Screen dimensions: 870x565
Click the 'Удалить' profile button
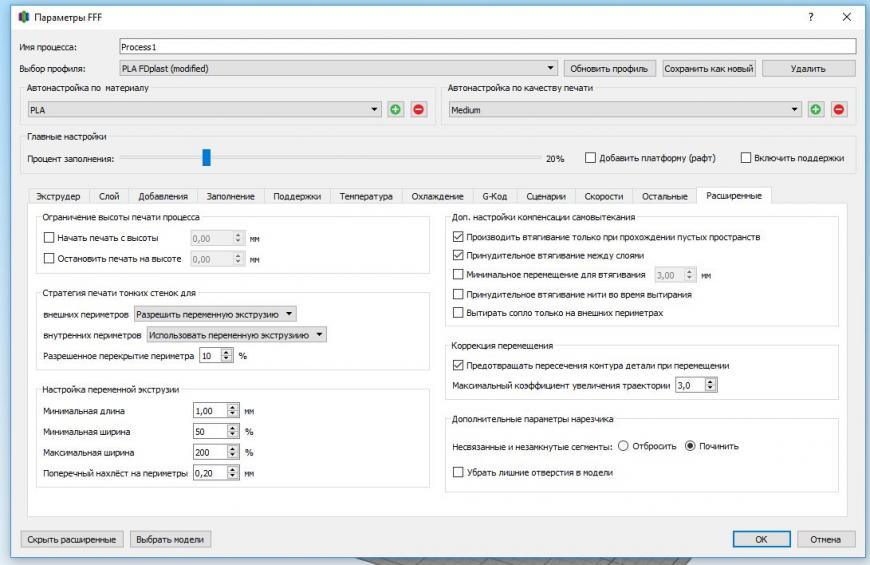pos(808,69)
